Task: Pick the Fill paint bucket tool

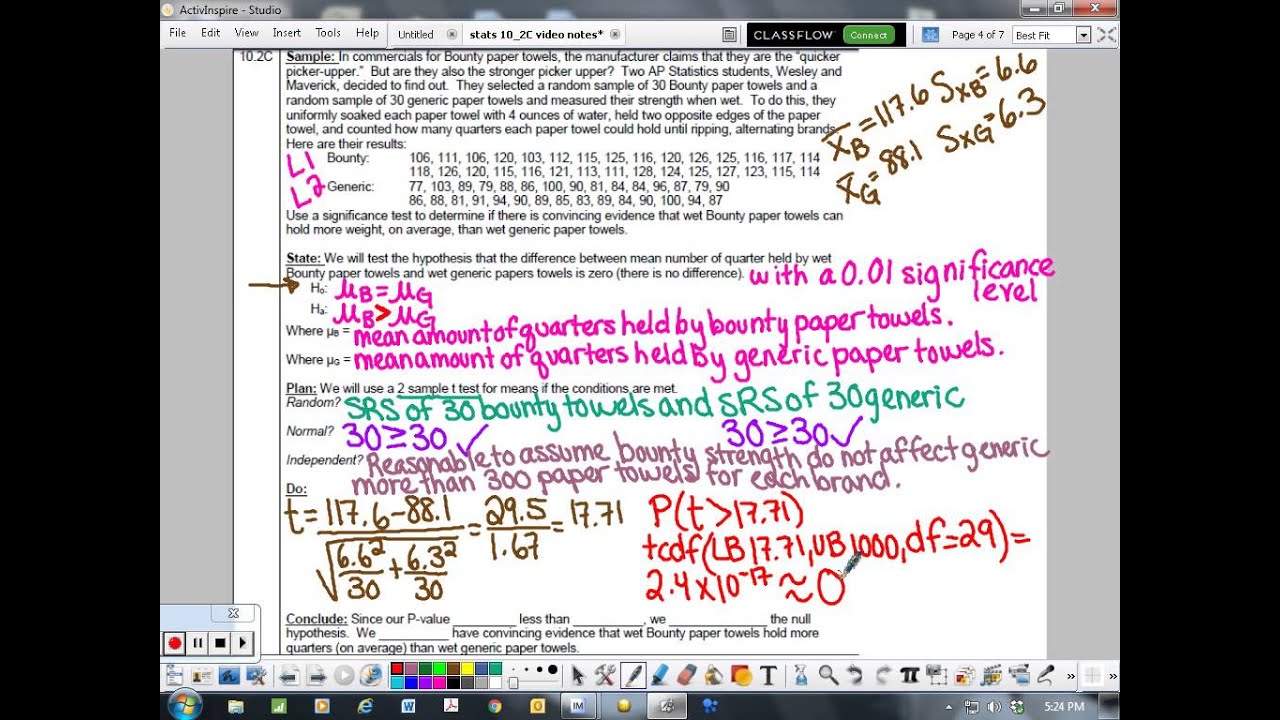Action: [x=713, y=675]
